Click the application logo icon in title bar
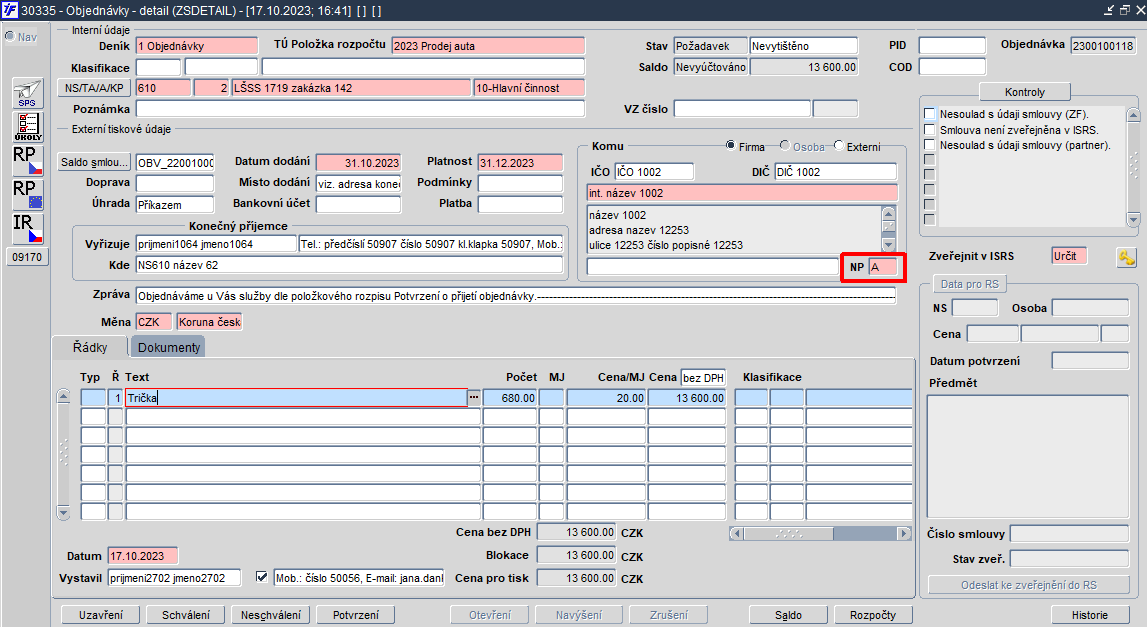The width and height of the screenshot is (1147, 627). pyautogui.click(x=10, y=10)
